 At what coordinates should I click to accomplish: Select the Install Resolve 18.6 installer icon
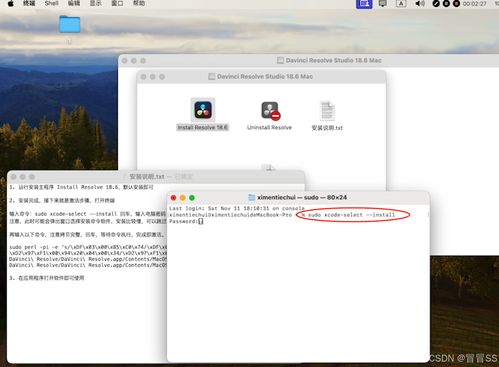[203, 110]
